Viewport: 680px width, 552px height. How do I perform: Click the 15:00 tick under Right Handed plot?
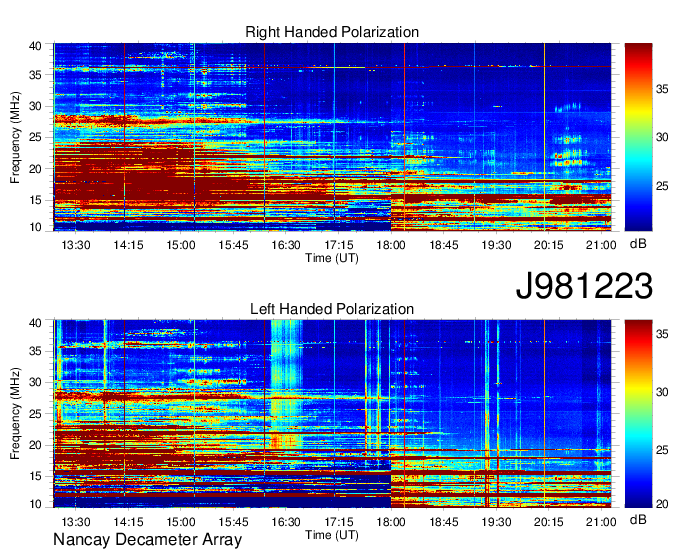pos(181,245)
